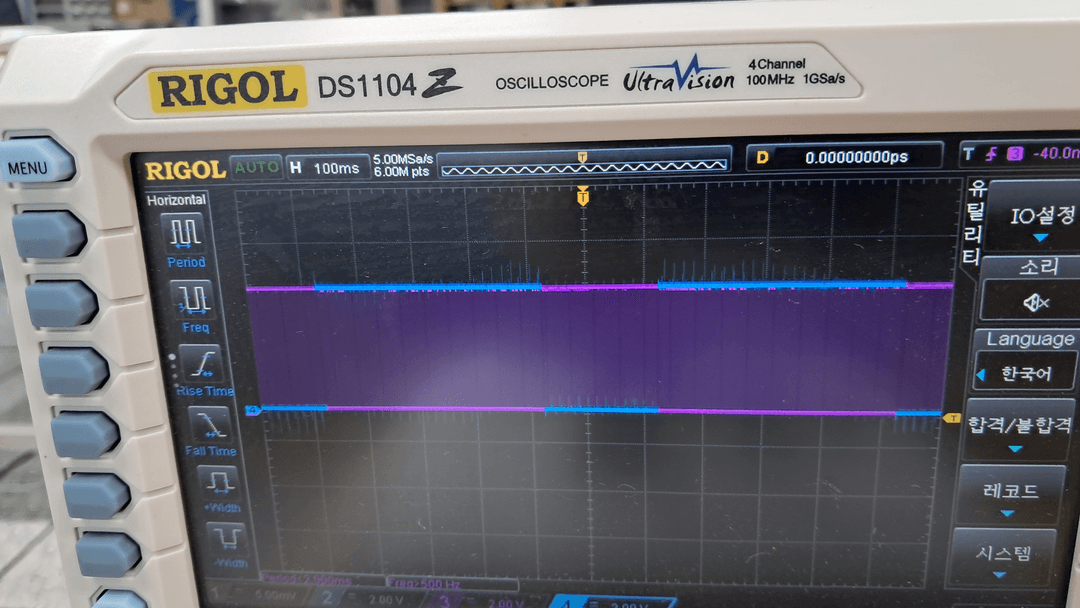Push the physical MENU button
The width and height of the screenshot is (1080, 608).
click(x=36, y=163)
